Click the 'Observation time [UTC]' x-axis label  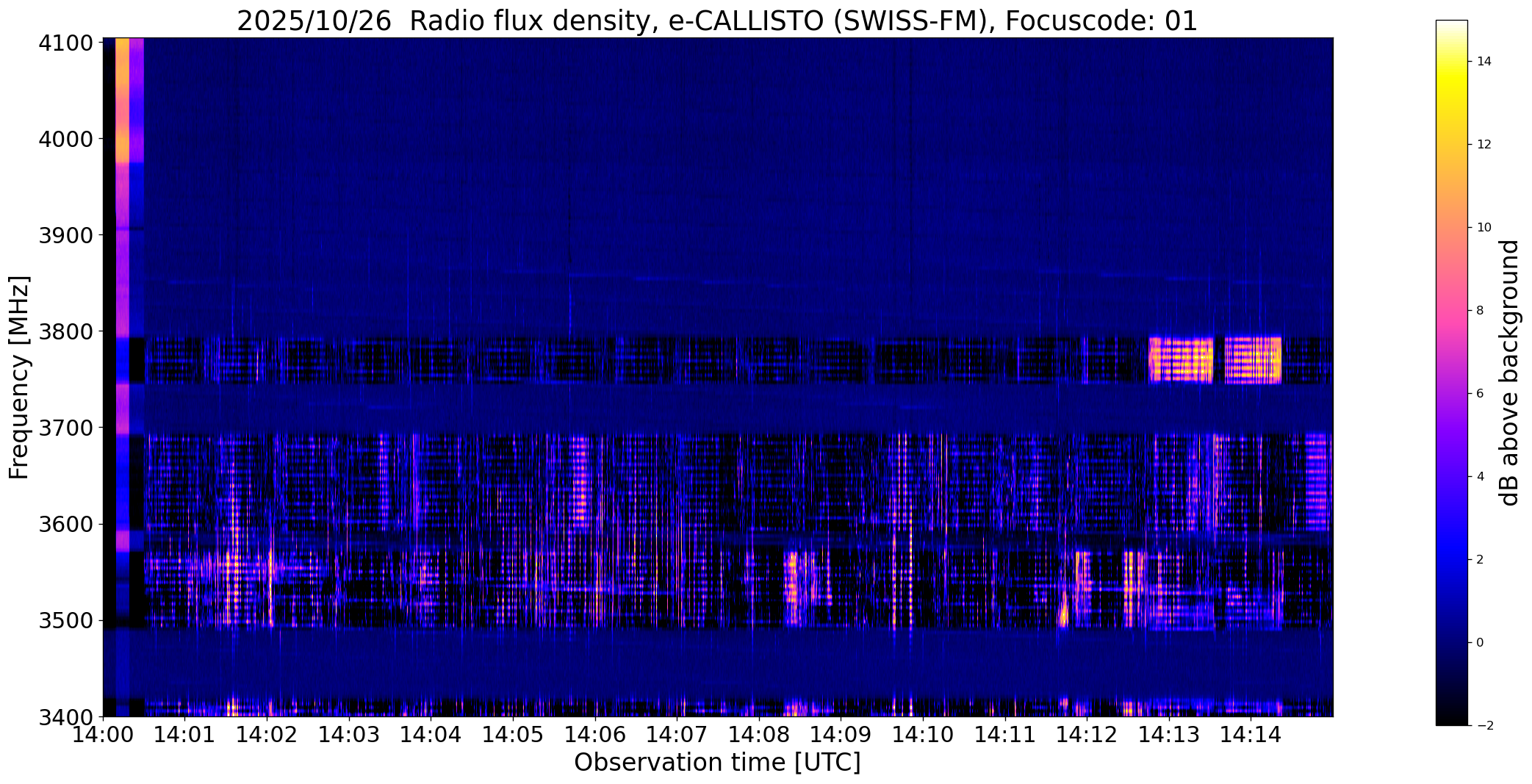point(717,763)
